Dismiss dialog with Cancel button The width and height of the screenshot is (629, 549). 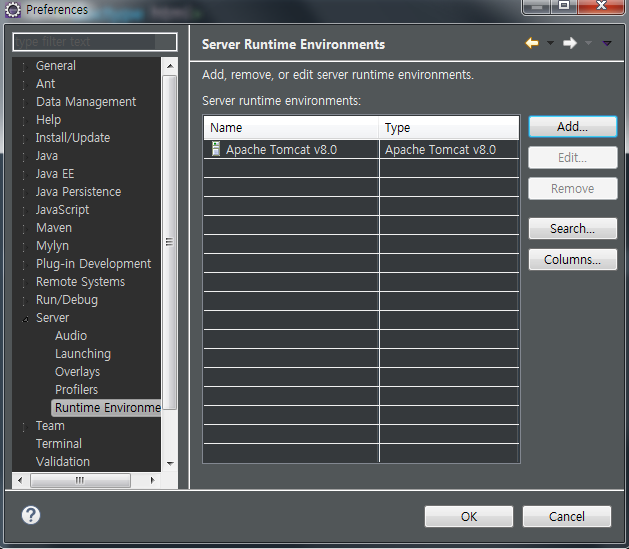(x=566, y=516)
